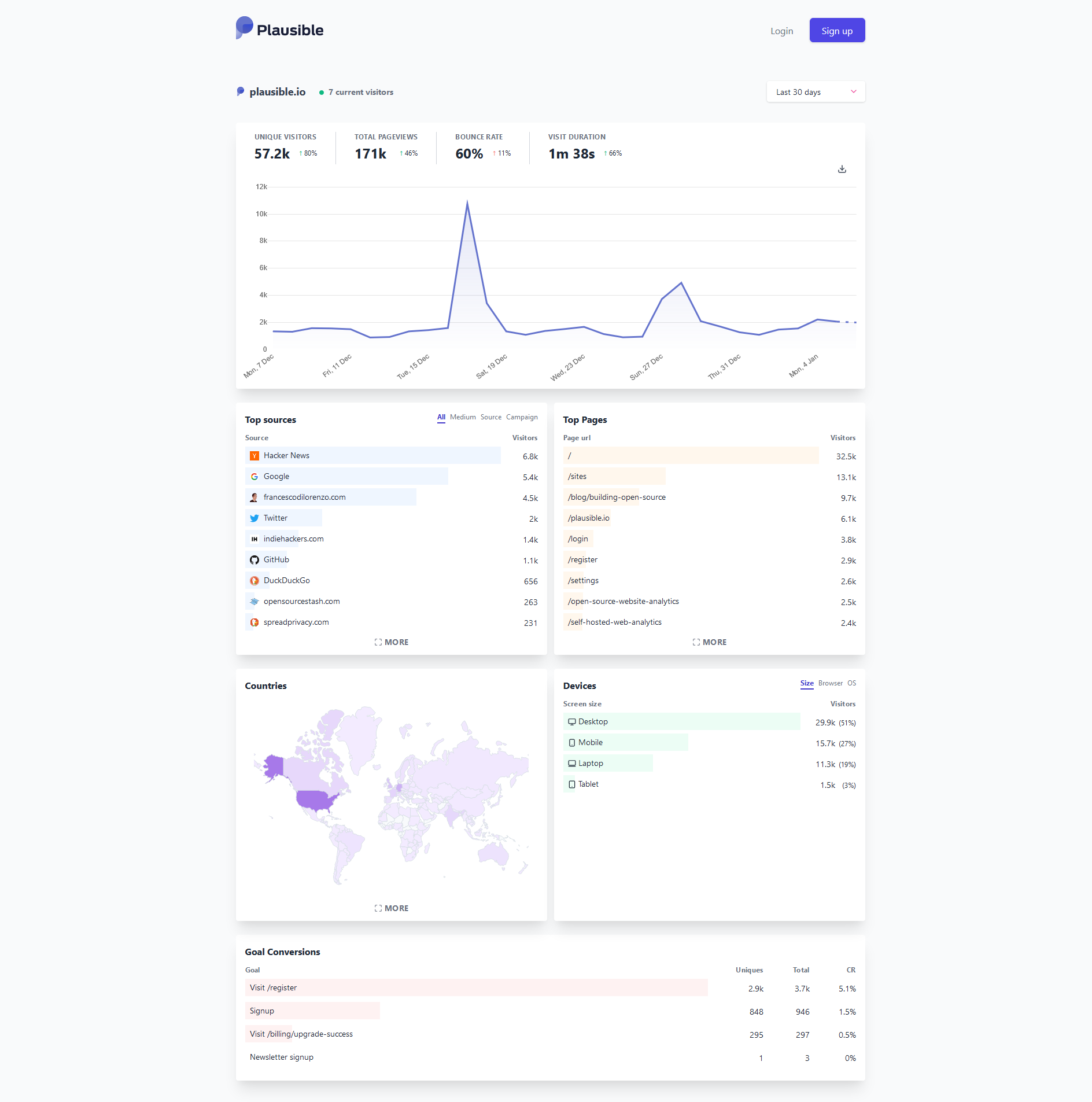Click the DuckDuckGo source icon
This screenshot has width=1092, height=1102.
(254, 581)
